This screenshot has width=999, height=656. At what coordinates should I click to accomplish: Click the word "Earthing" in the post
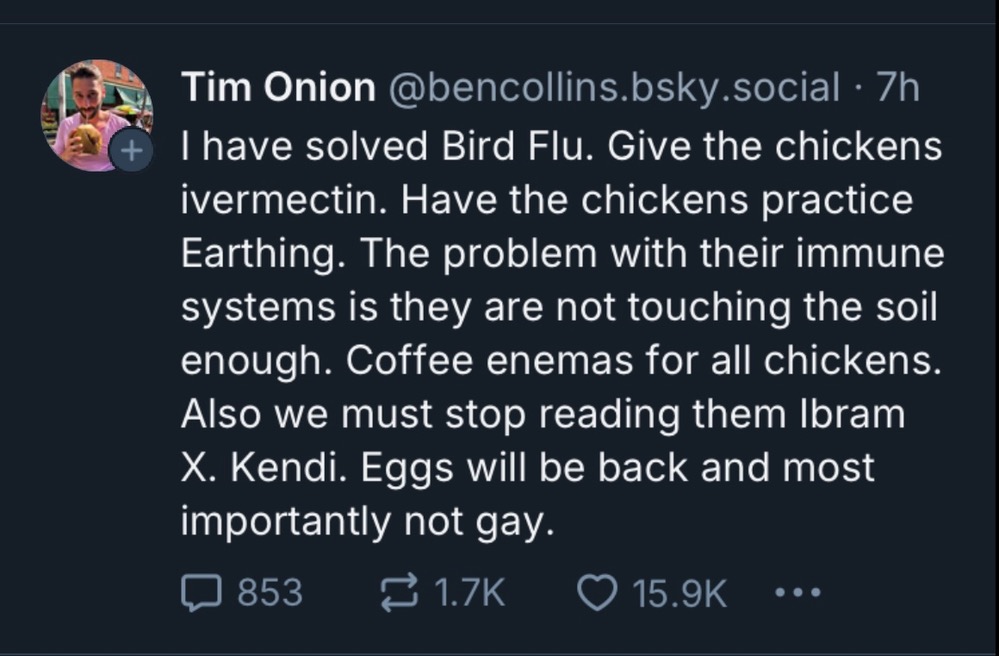[259, 254]
